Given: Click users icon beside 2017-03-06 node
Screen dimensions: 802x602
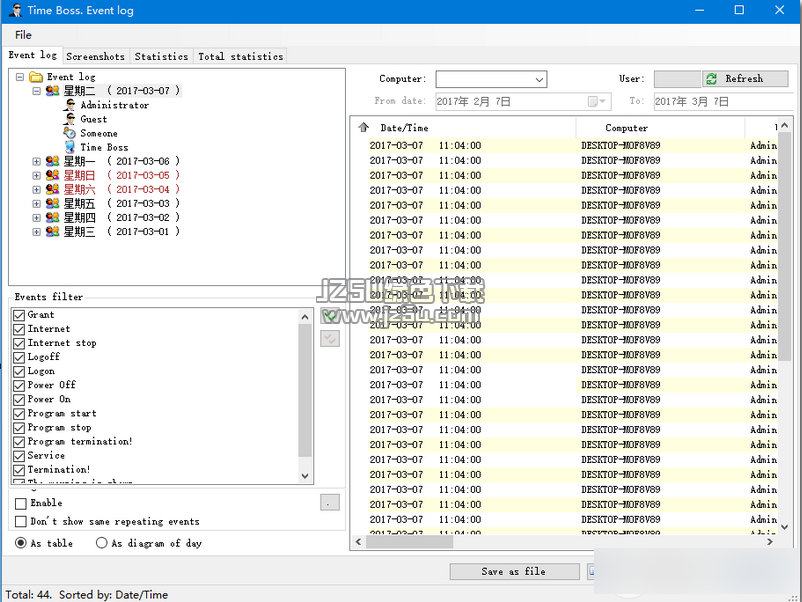Looking at the screenshot, I should click(x=52, y=162).
